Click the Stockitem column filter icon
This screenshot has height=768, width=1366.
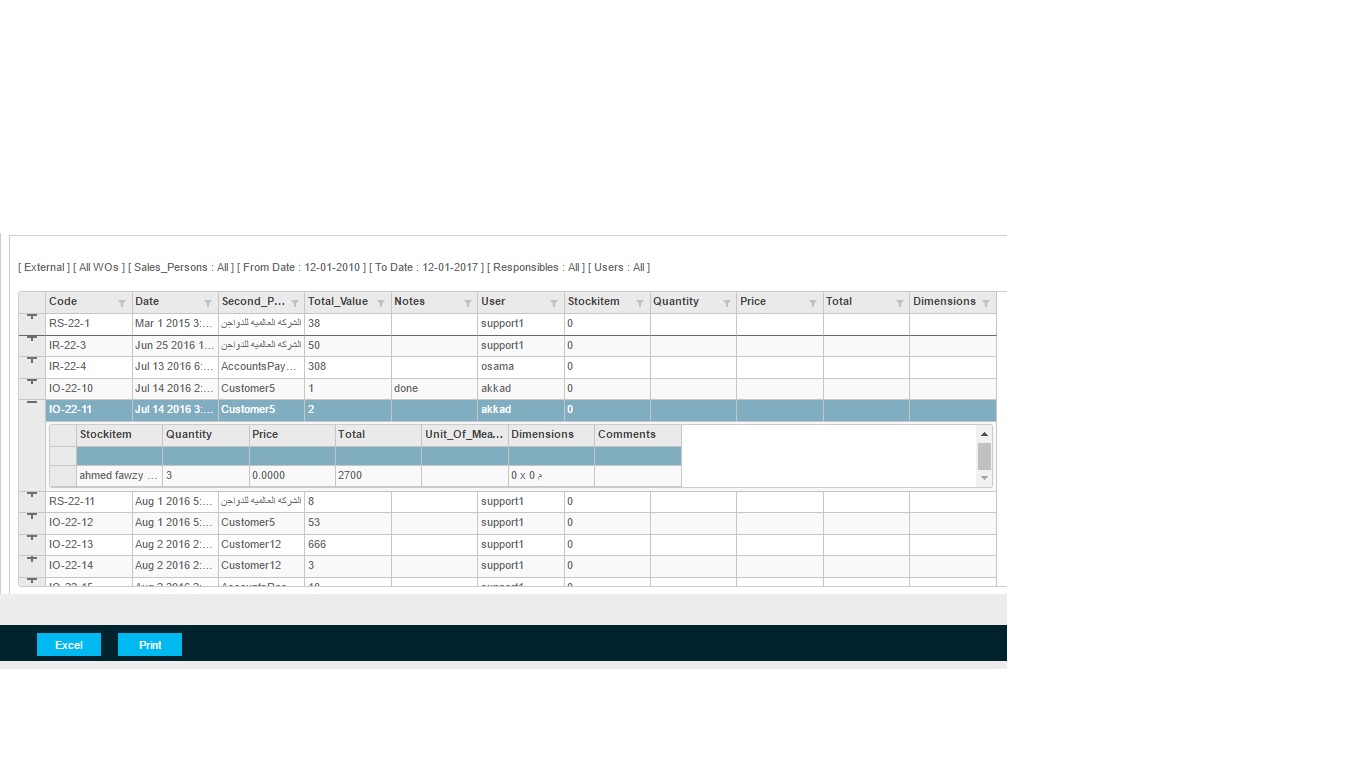pos(640,303)
